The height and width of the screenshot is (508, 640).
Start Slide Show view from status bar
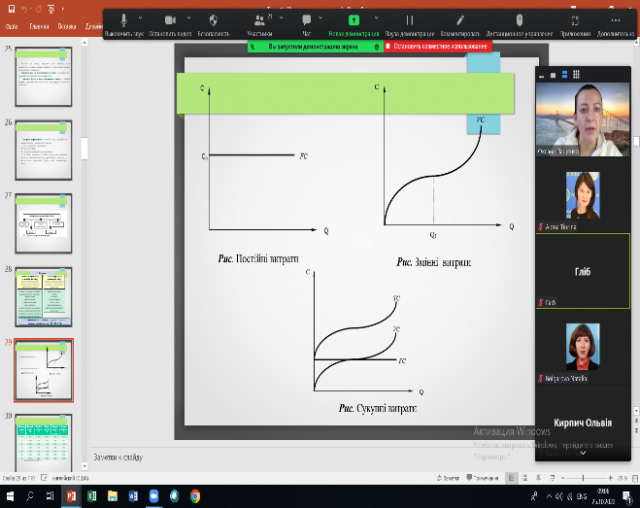[x=552, y=478]
